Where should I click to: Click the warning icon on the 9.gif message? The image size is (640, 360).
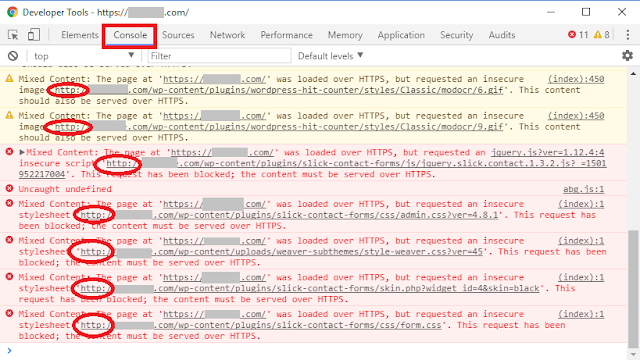[x=9, y=115]
